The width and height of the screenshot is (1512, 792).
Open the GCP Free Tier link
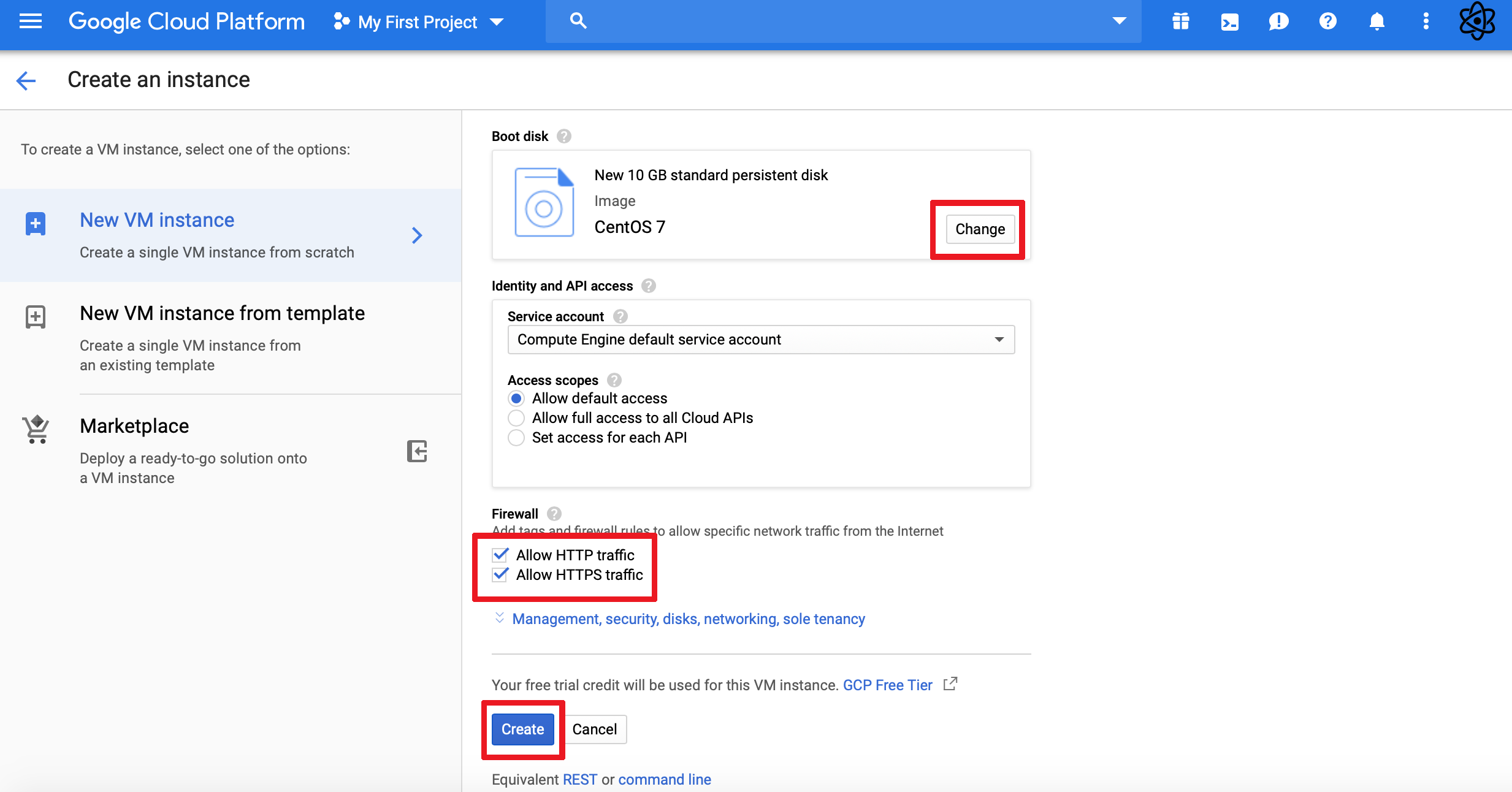tap(887, 685)
